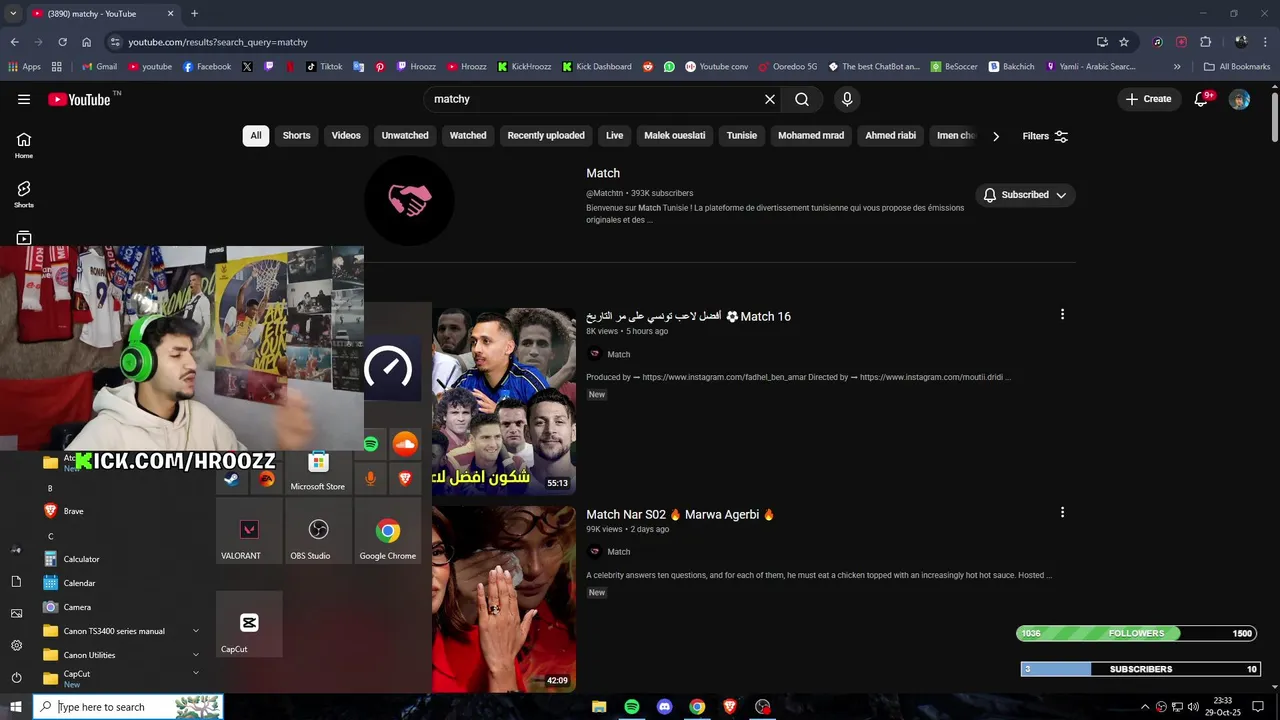Open Start menu Settings gear
This screenshot has height=720, width=1280.
[x=16, y=645]
